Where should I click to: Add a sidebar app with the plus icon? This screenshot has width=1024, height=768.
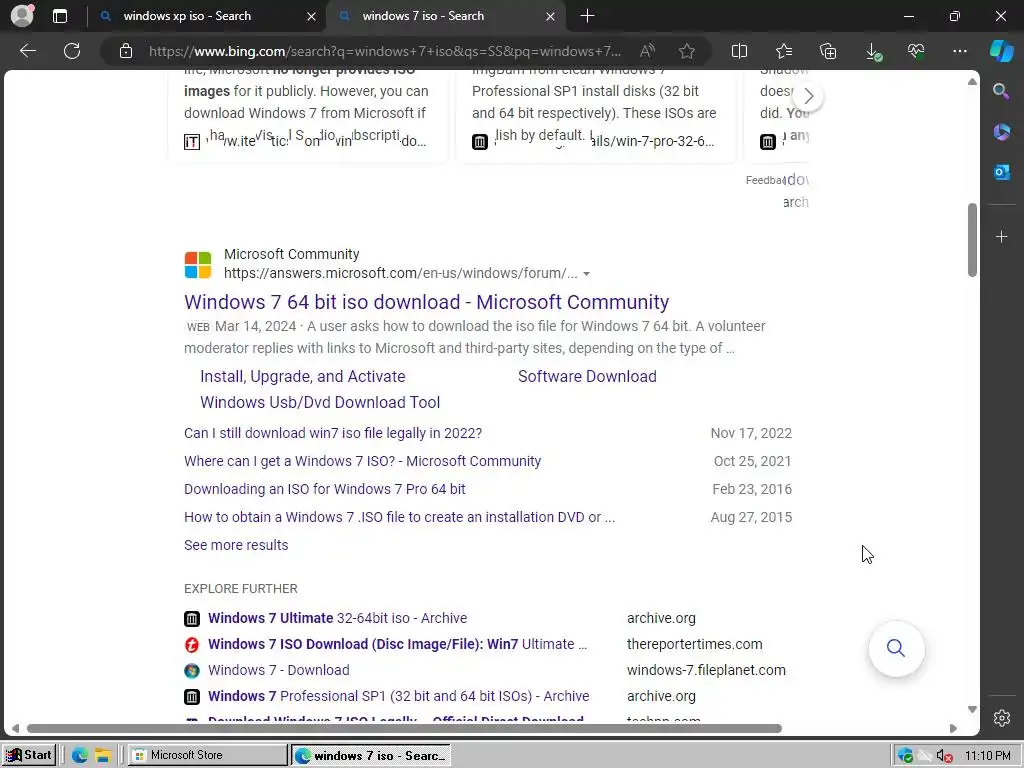coord(1001,236)
